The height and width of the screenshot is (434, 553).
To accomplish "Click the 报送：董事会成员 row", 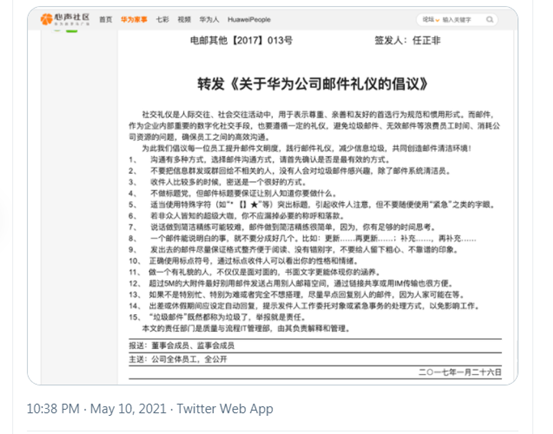I will pos(315,346).
